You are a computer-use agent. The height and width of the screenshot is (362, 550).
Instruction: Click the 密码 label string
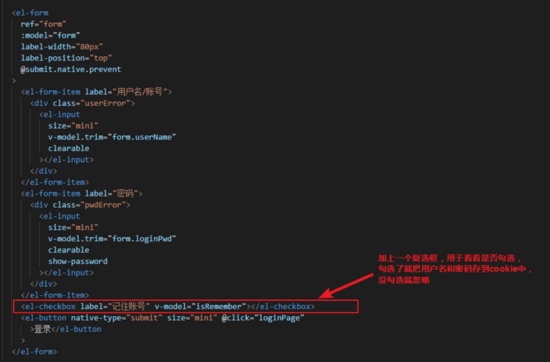126,194
